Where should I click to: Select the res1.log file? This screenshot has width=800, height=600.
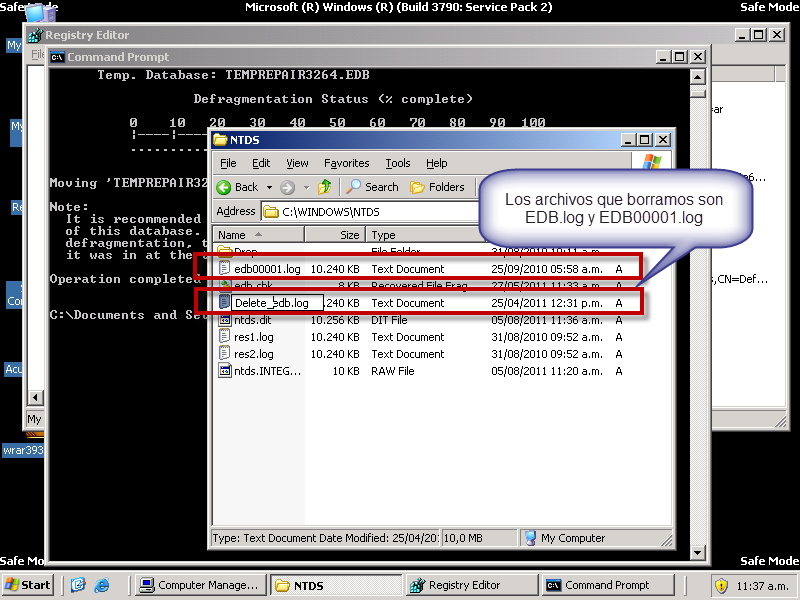pos(253,337)
